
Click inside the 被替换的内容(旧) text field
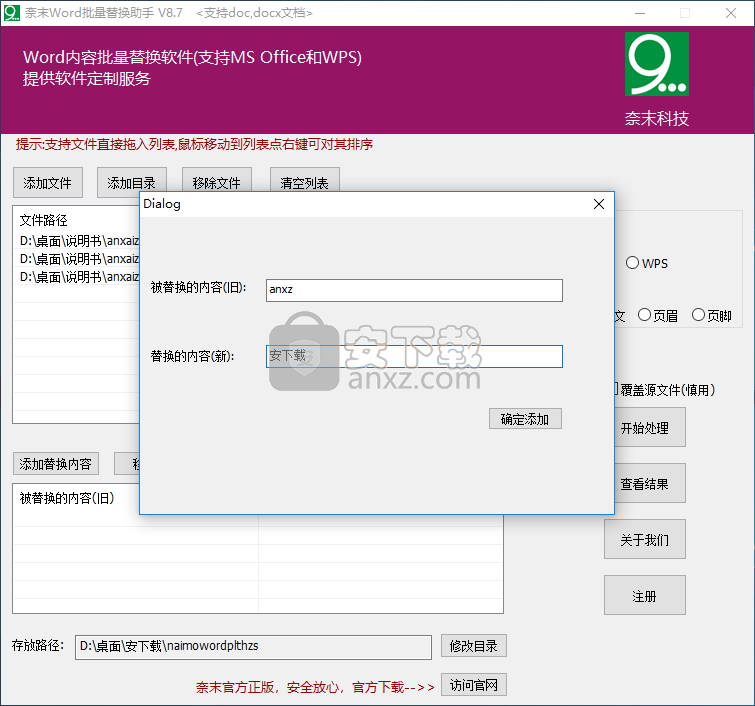point(414,290)
